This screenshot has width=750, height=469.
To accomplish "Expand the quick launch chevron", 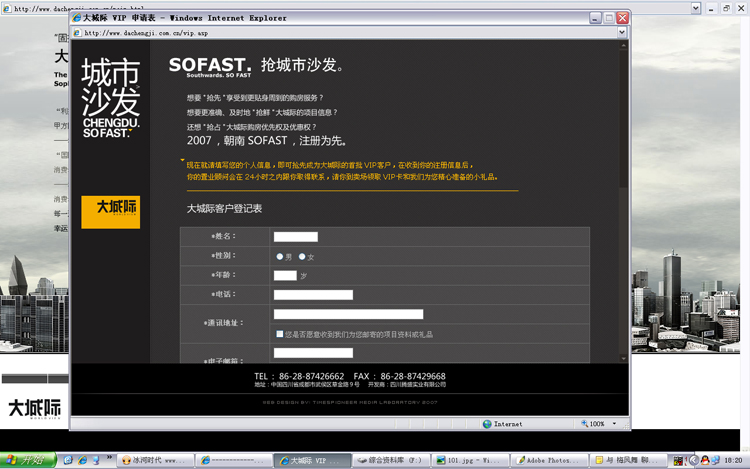I will [109, 457].
